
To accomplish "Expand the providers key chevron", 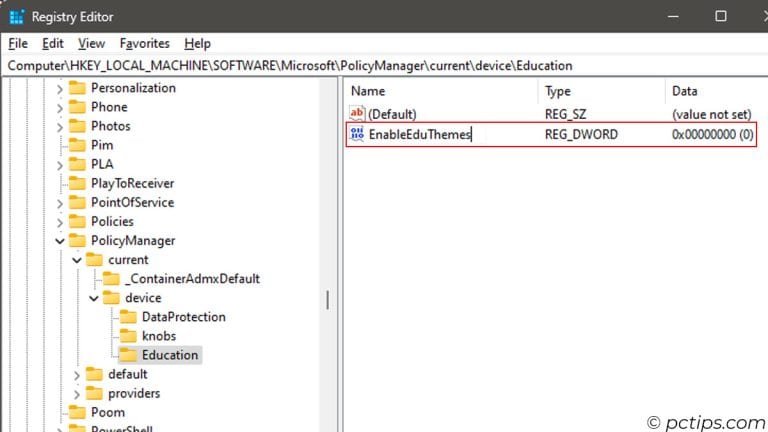I will point(77,394).
